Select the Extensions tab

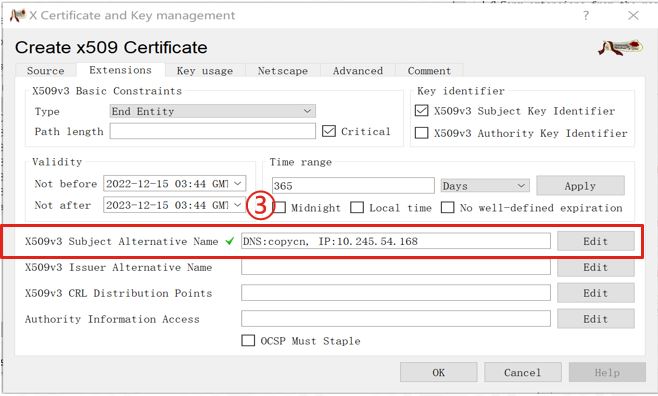120,70
